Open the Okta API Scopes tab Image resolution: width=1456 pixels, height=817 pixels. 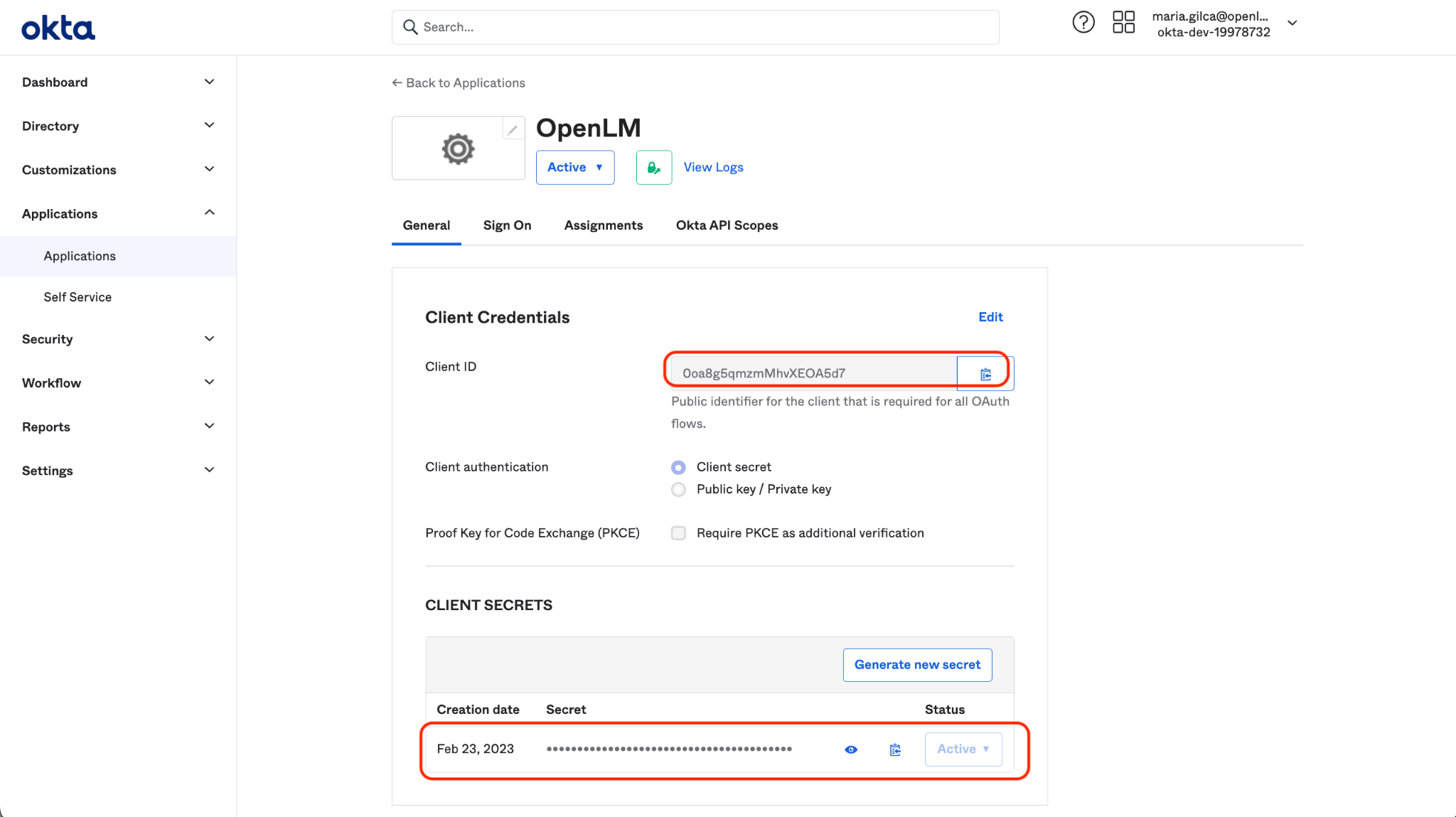tap(727, 225)
